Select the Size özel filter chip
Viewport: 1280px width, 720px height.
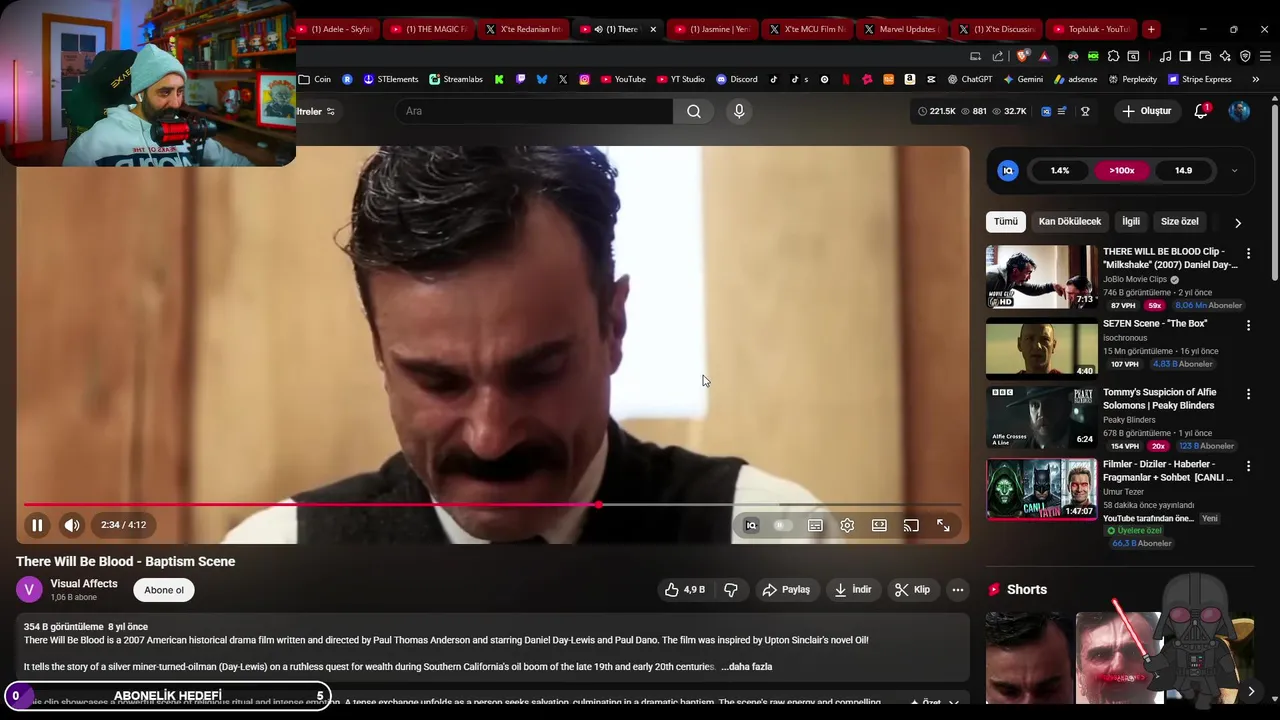(x=1180, y=222)
